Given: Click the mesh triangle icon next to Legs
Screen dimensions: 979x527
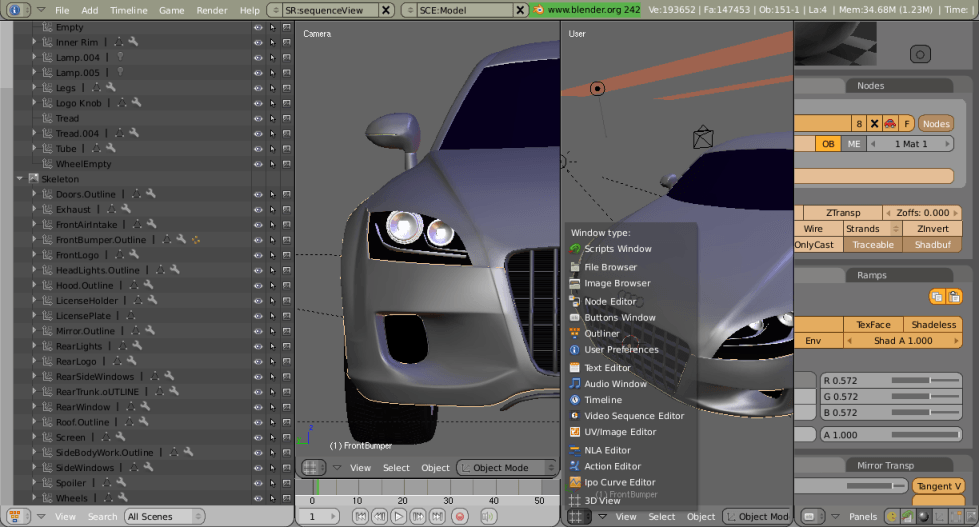Looking at the screenshot, I should pos(97,88).
